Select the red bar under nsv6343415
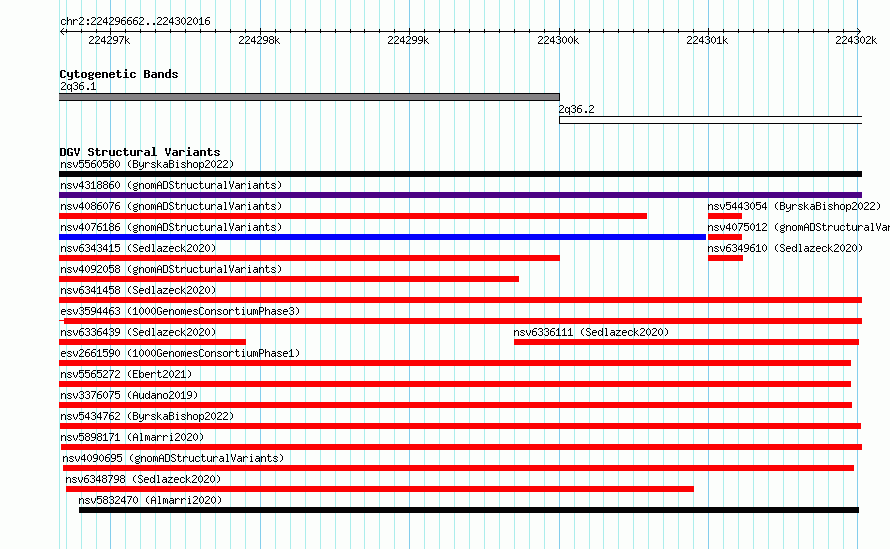890x549 pixels. (309, 258)
